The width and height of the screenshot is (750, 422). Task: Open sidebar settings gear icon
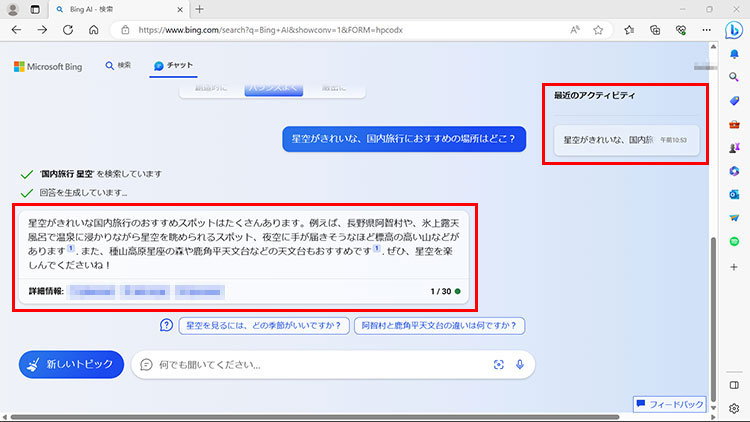734,408
